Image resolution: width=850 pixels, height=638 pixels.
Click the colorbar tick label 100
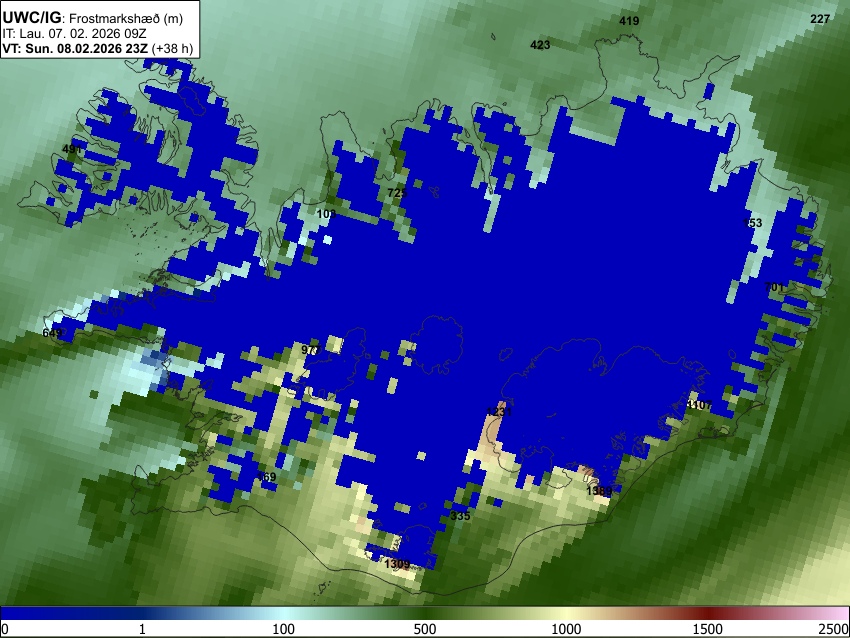(x=284, y=629)
